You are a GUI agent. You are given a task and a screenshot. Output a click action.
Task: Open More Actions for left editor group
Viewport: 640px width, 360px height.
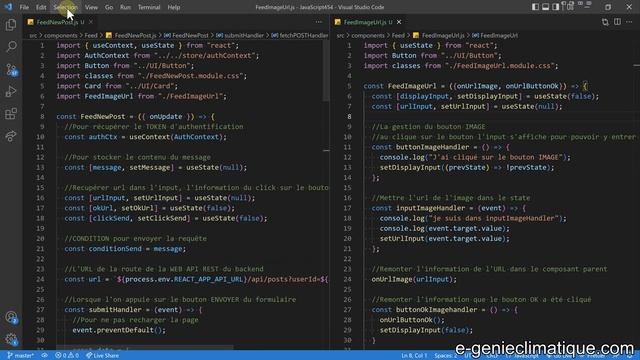[319, 22]
